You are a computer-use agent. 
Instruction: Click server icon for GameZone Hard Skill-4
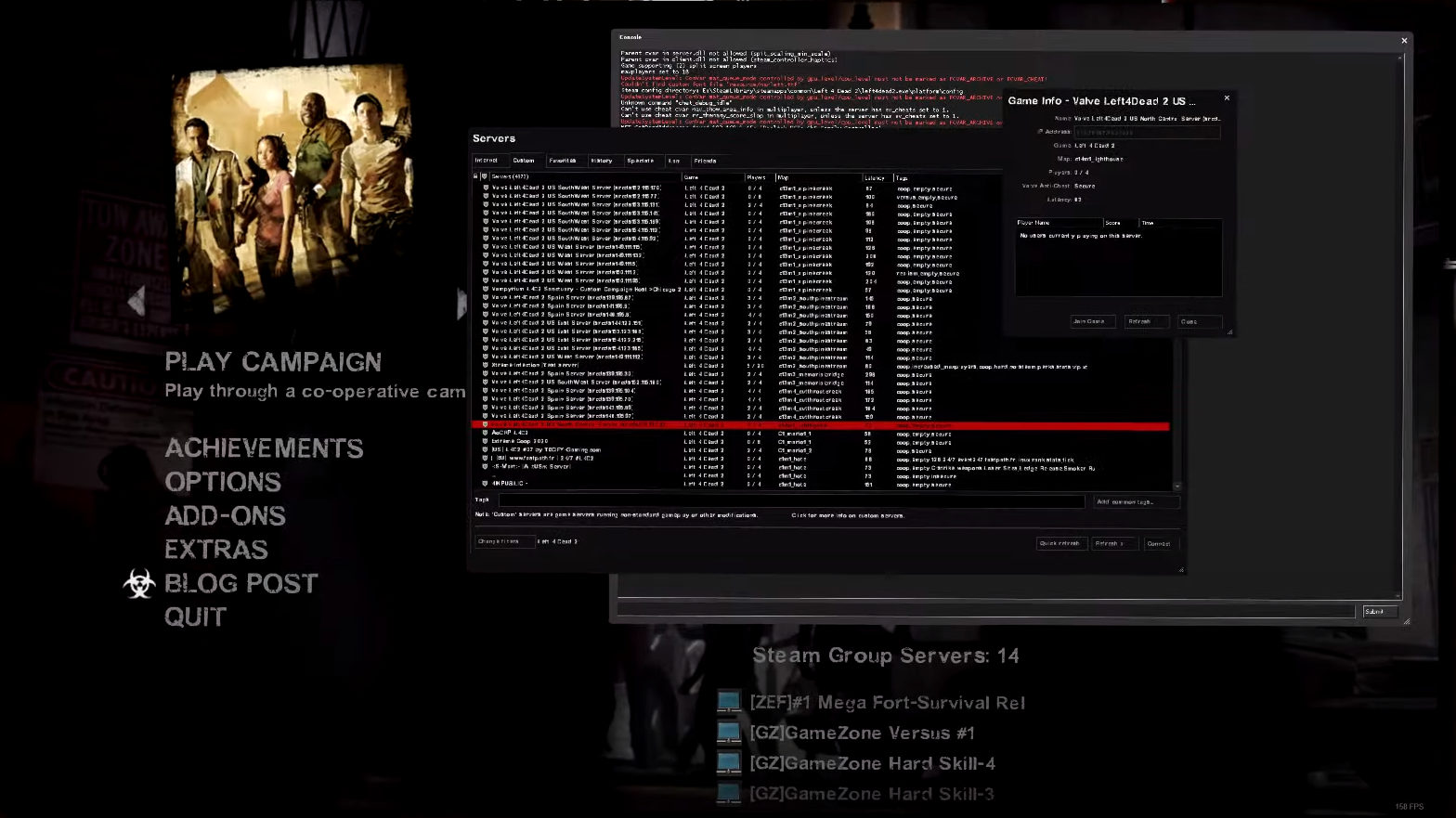tap(729, 763)
